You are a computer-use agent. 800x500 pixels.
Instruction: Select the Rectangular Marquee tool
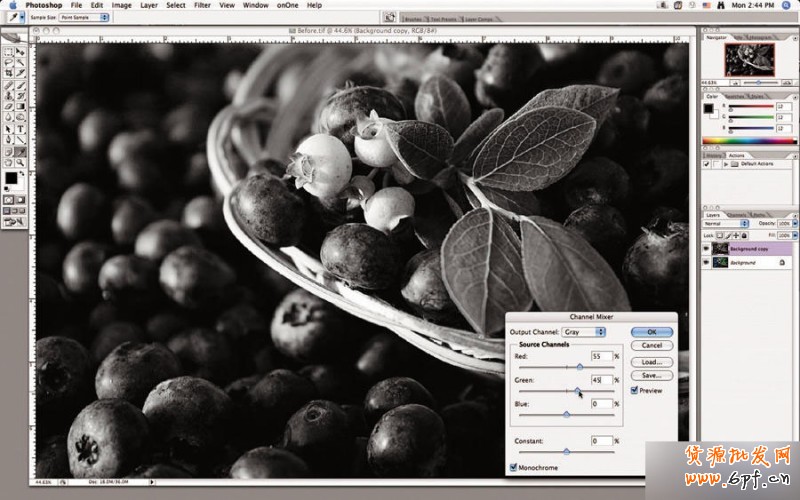(8, 50)
